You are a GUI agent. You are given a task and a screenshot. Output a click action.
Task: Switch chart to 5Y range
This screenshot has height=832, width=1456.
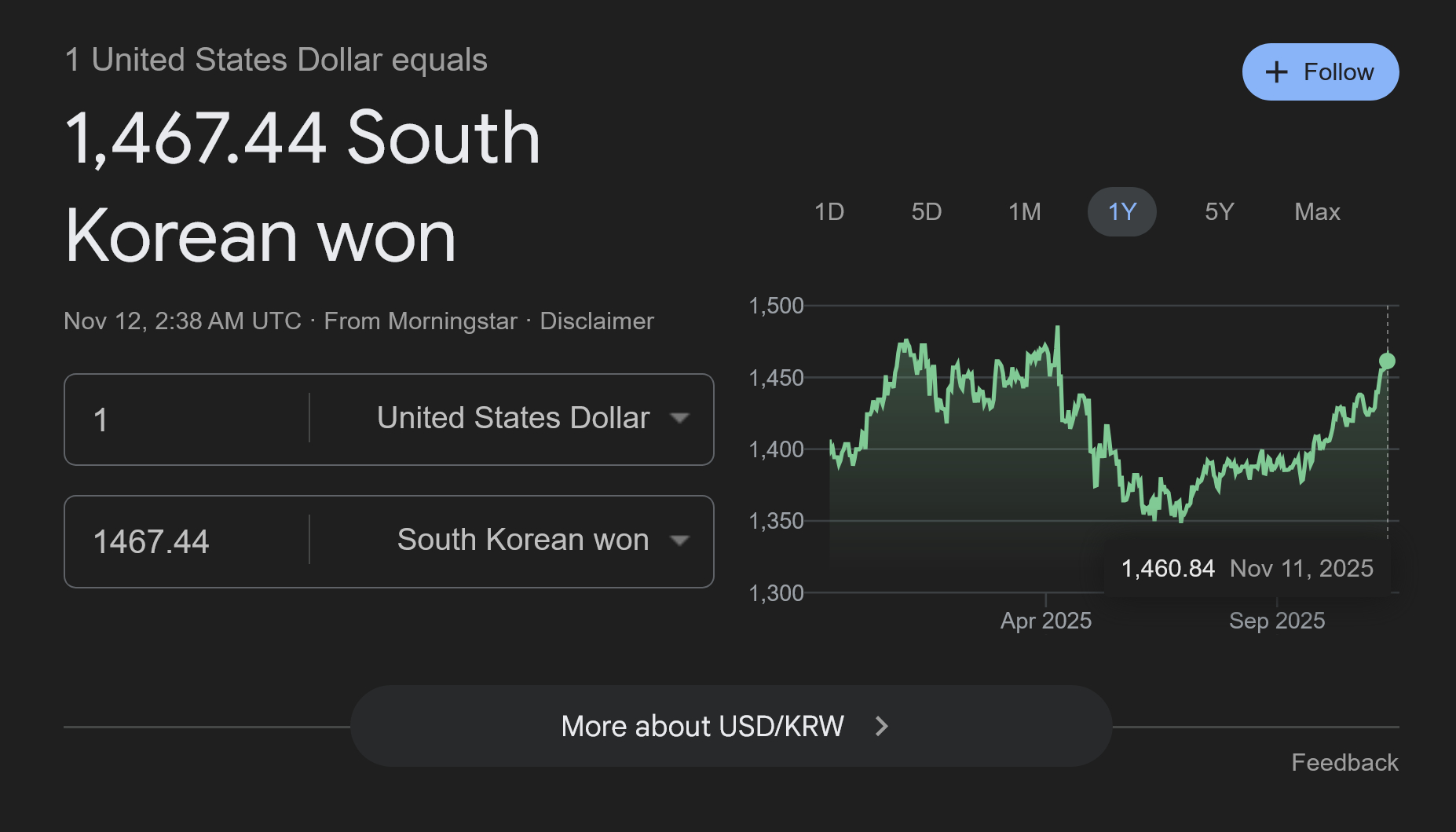[1219, 212]
